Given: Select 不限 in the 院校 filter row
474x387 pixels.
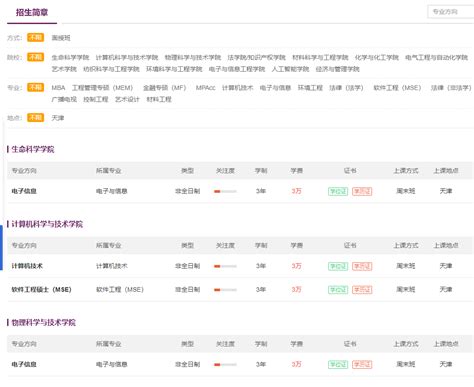Looking at the screenshot, I should tap(35, 57).
